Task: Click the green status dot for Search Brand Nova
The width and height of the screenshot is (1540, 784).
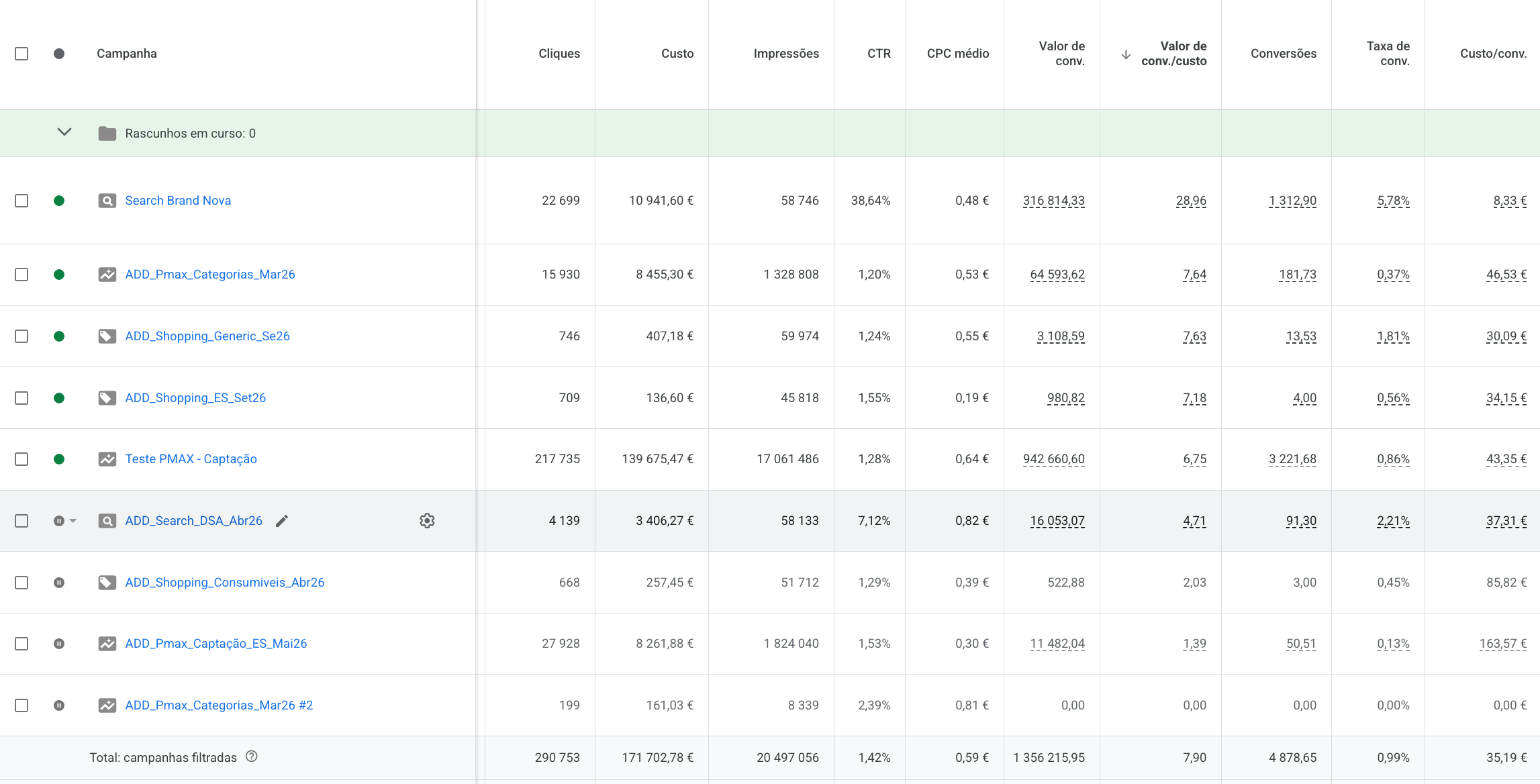Action: (x=59, y=201)
